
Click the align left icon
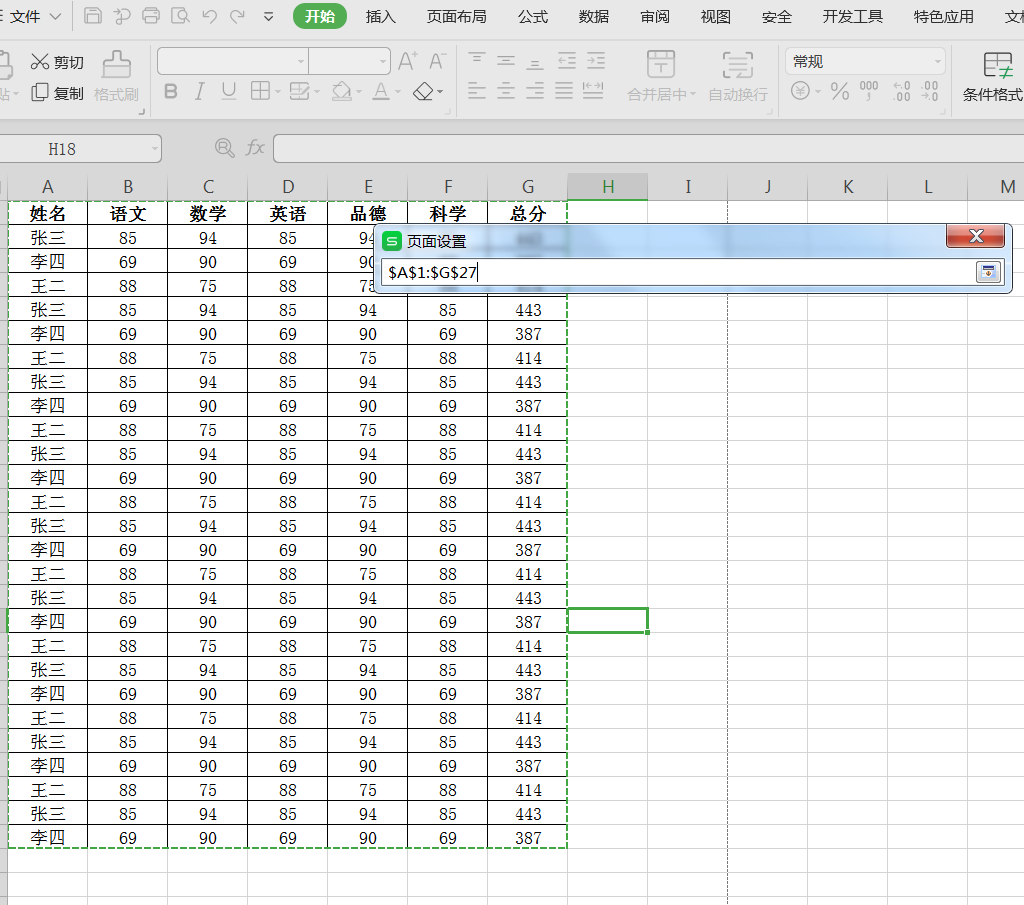click(x=477, y=91)
